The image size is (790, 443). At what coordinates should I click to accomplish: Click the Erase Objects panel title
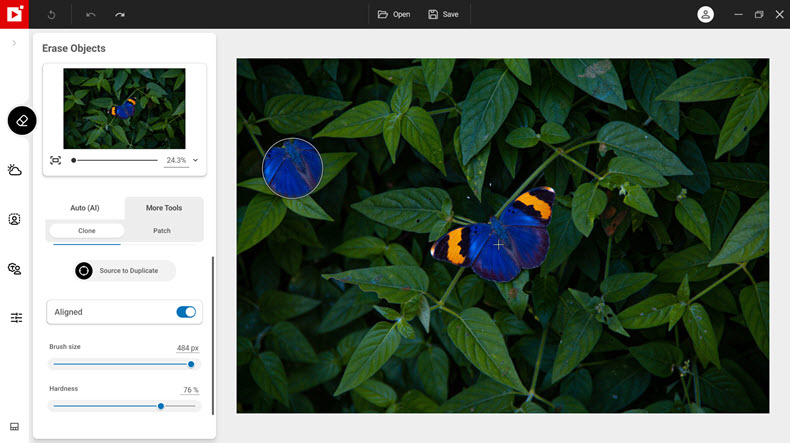(x=74, y=48)
